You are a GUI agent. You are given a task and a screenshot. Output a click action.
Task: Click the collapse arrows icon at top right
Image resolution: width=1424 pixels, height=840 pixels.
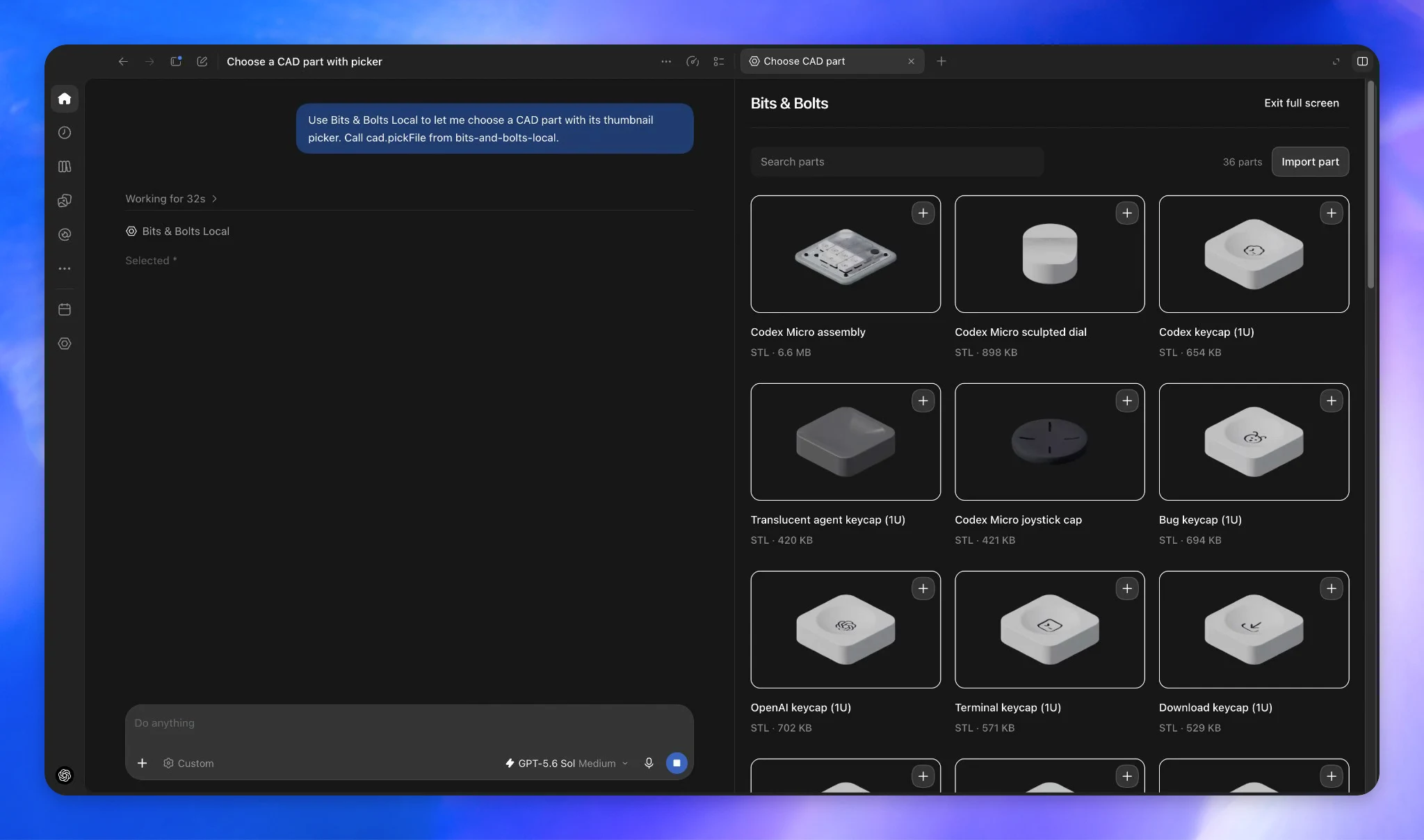(1336, 61)
